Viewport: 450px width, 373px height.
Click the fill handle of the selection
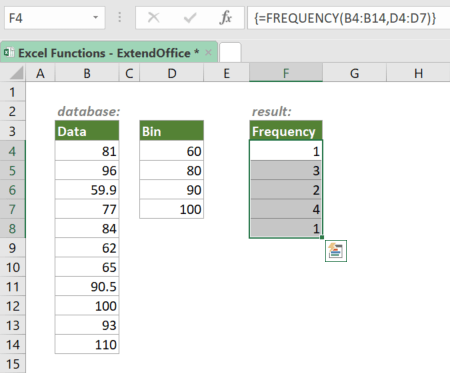322,237
